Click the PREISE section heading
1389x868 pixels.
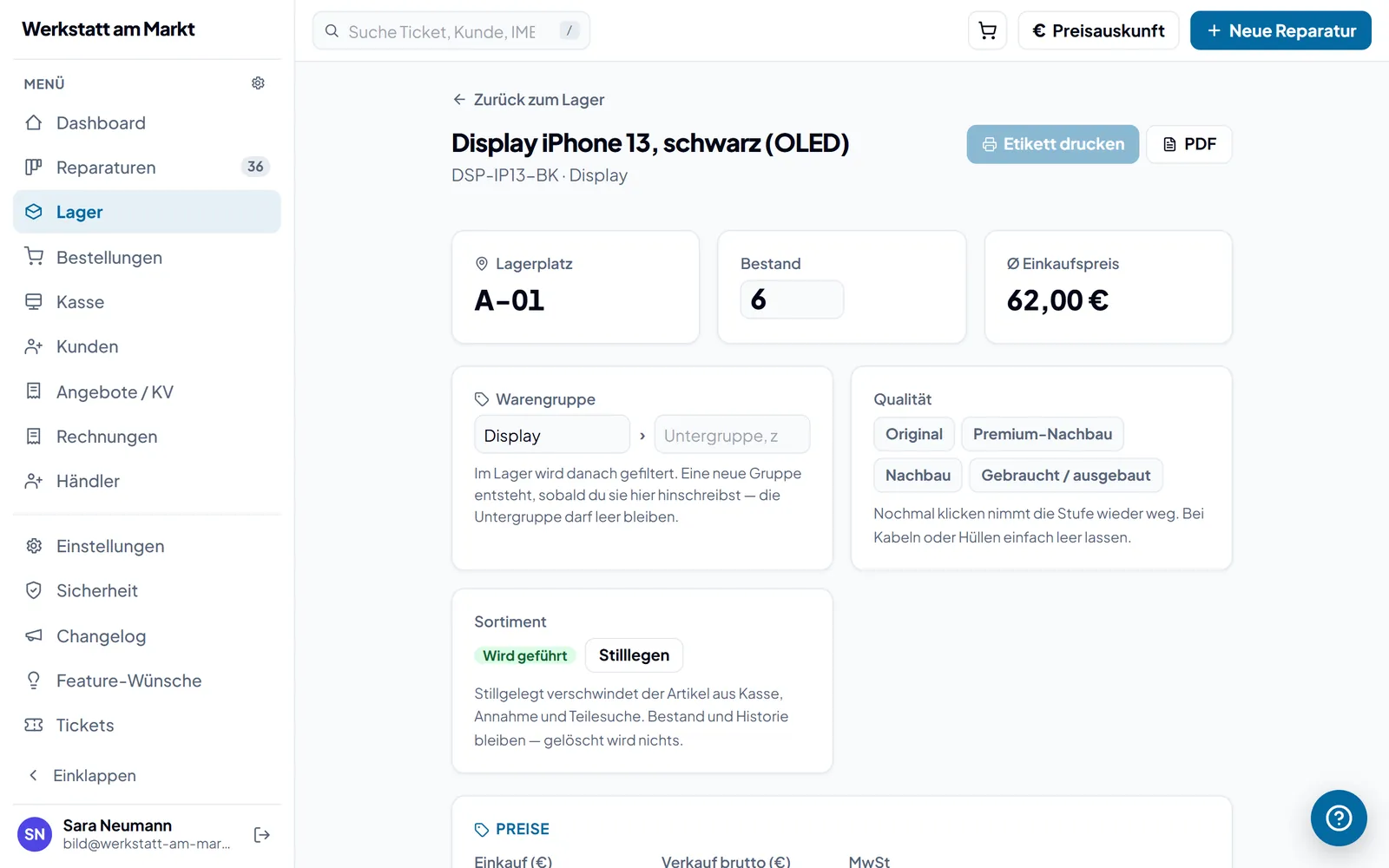coord(512,829)
